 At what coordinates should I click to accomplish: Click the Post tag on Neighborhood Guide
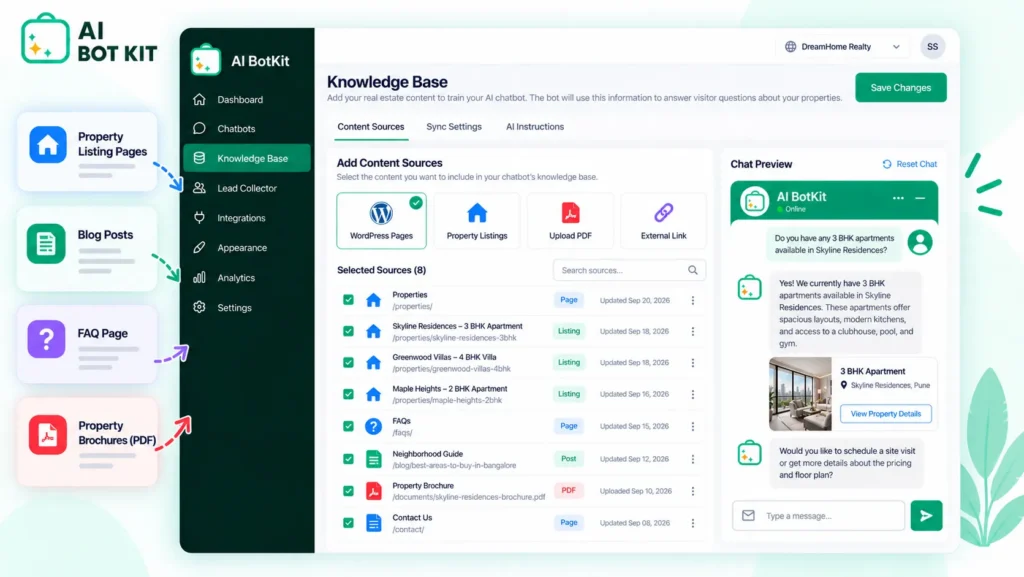(x=569, y=459)
